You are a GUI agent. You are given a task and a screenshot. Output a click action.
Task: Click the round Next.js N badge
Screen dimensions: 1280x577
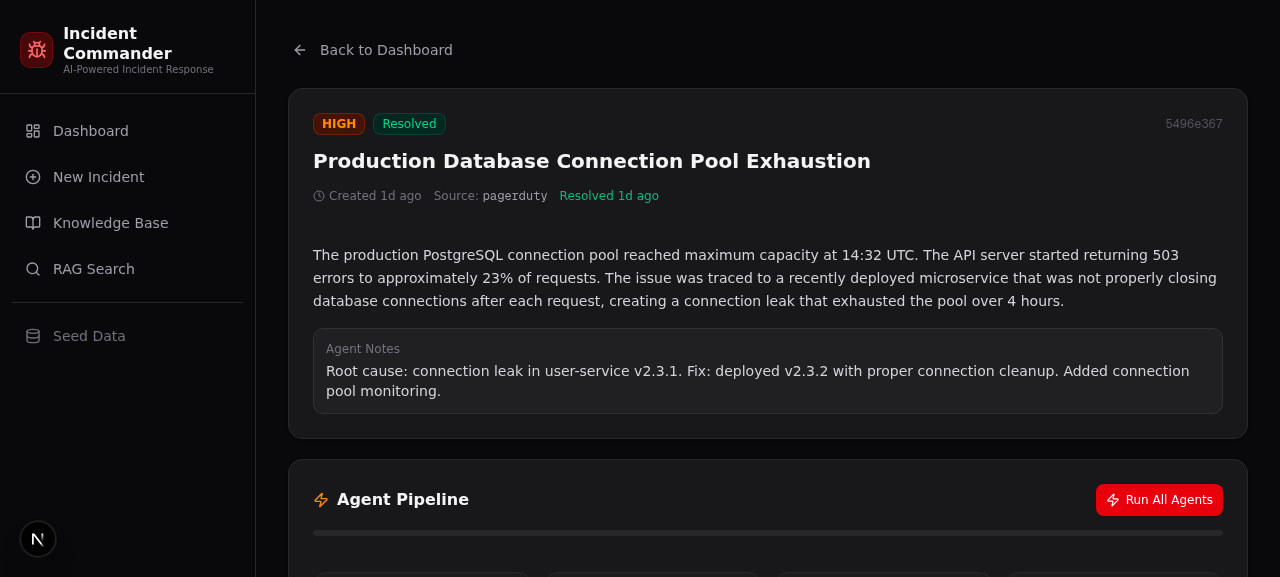(38, 539)
